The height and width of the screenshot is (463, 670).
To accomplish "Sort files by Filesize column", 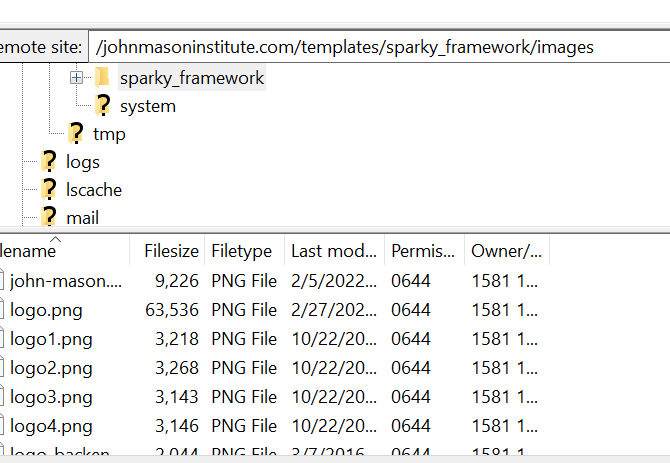I will pos(167,251).
